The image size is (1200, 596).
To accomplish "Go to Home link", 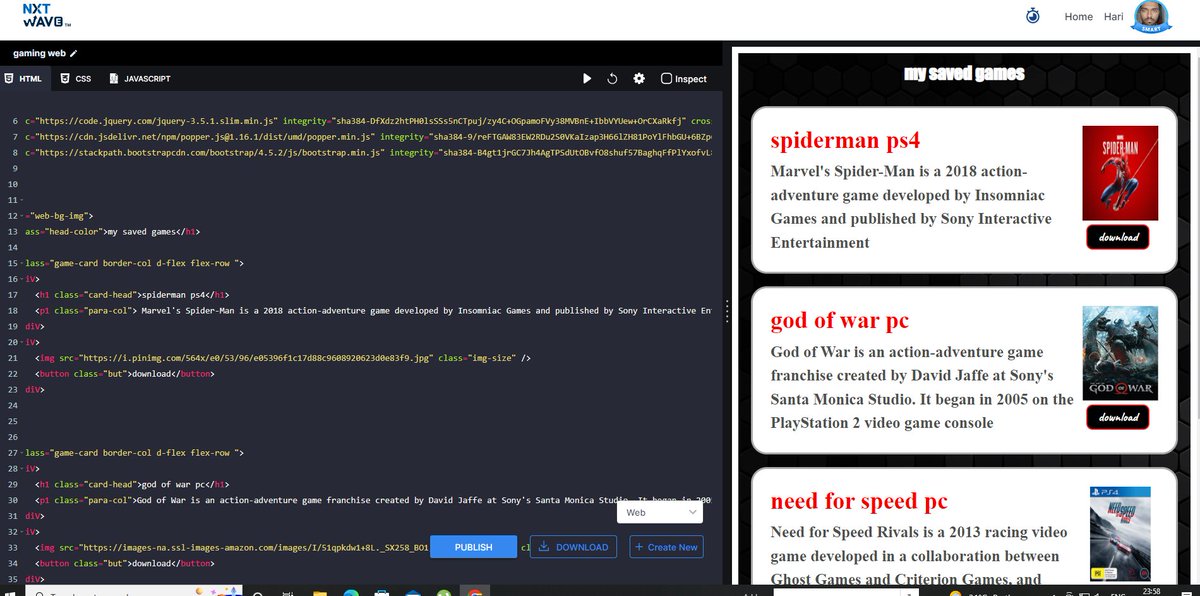I will click(x=1078, y=17).
